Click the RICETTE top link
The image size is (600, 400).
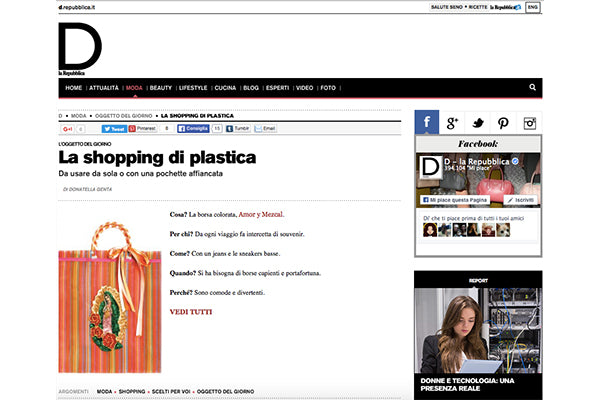pyautogui.click(x=478, y=7)
